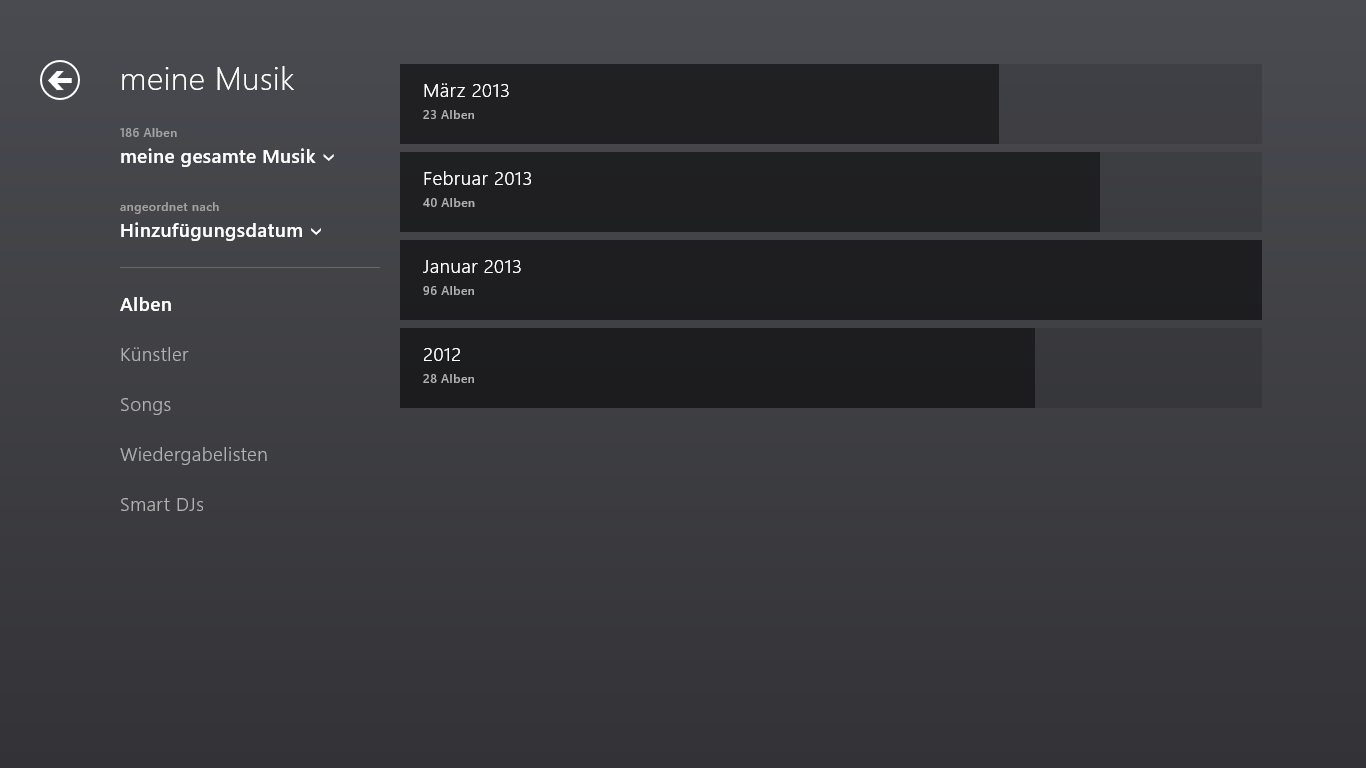Click the back arrow icon

pos(60,80)
